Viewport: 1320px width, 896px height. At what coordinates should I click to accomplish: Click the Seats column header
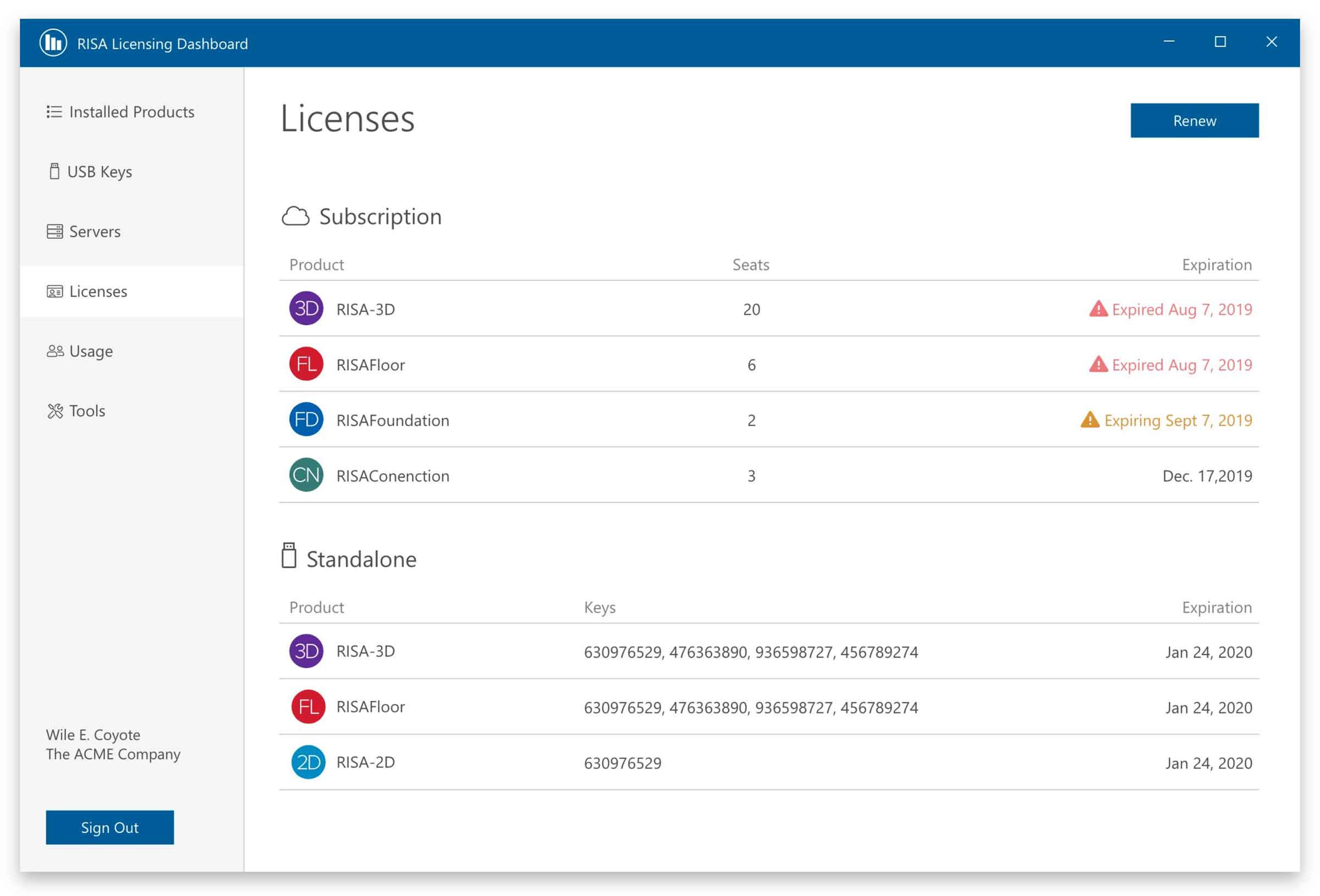751,264
